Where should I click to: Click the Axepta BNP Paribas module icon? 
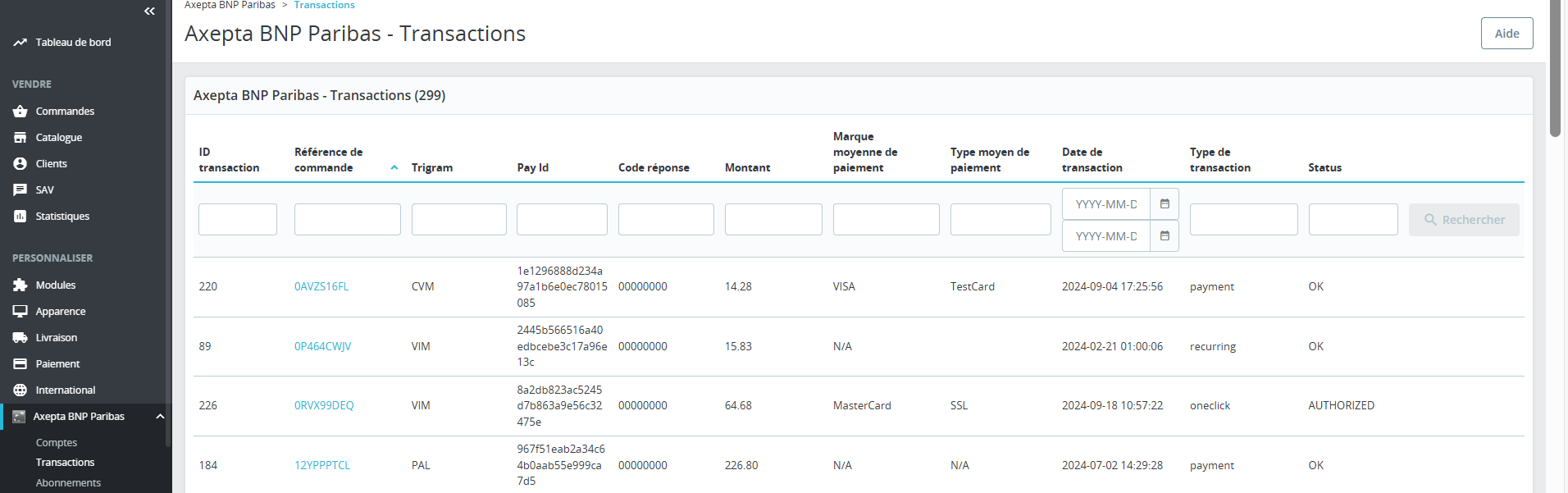[19, 416]
